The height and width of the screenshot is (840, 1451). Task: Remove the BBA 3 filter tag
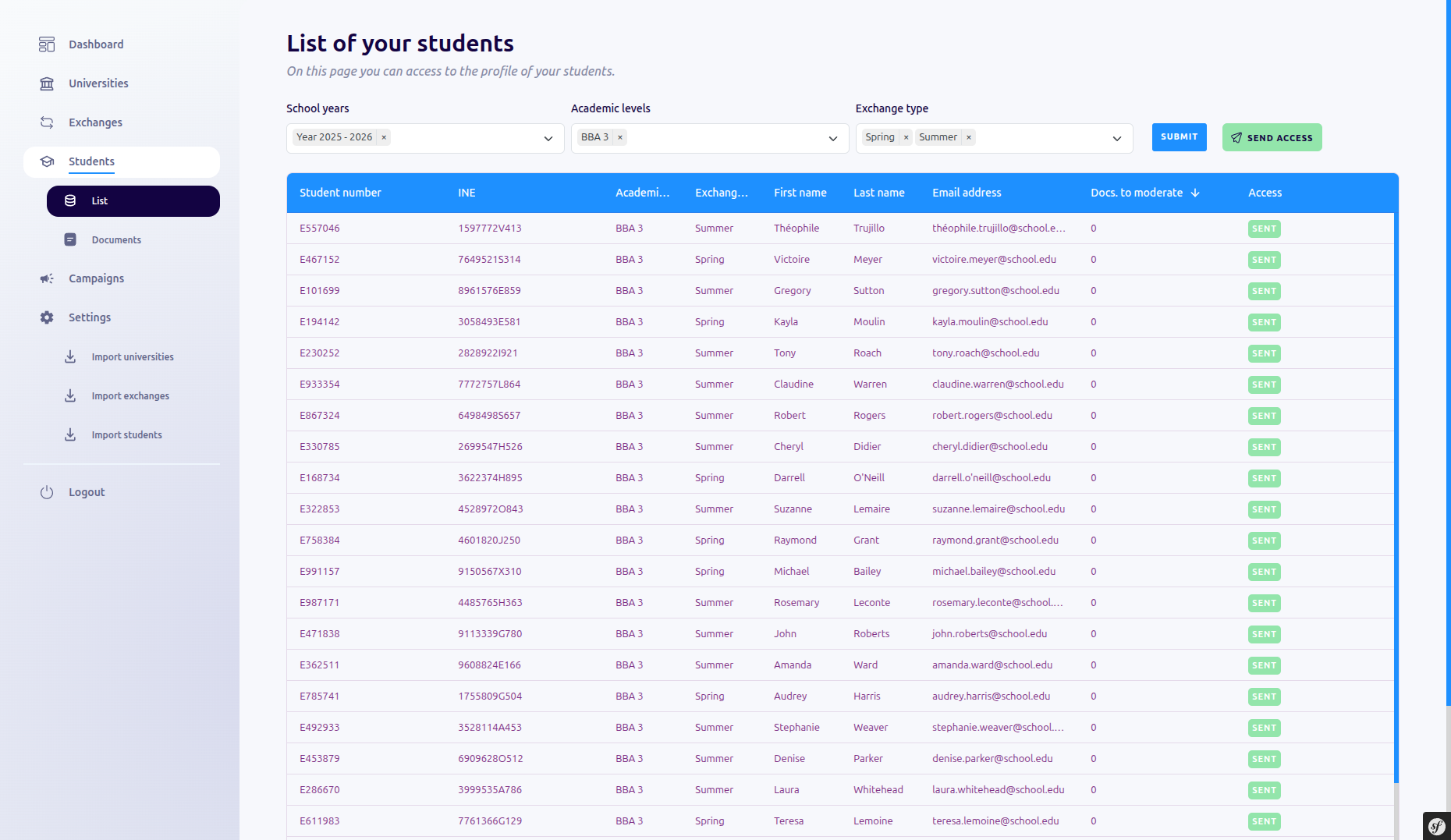[x=620, y=137]
